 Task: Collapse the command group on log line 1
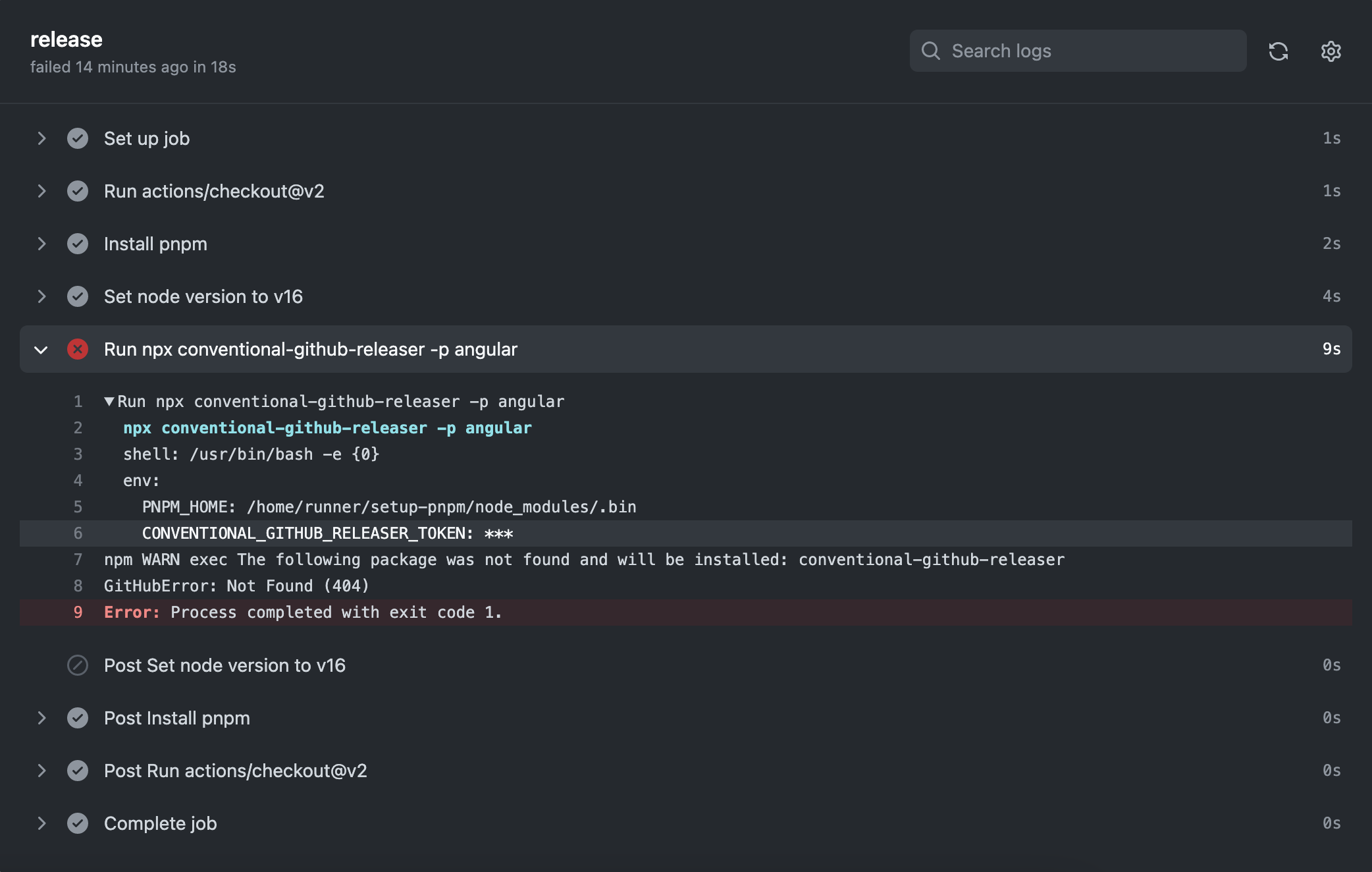point(109,401)
